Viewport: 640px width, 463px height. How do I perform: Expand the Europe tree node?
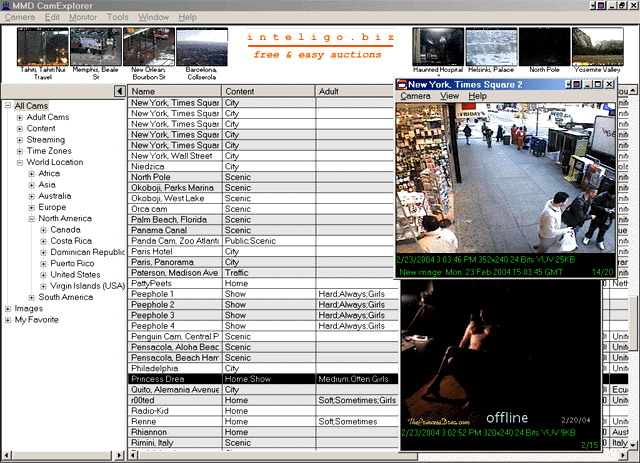point(31,207)
